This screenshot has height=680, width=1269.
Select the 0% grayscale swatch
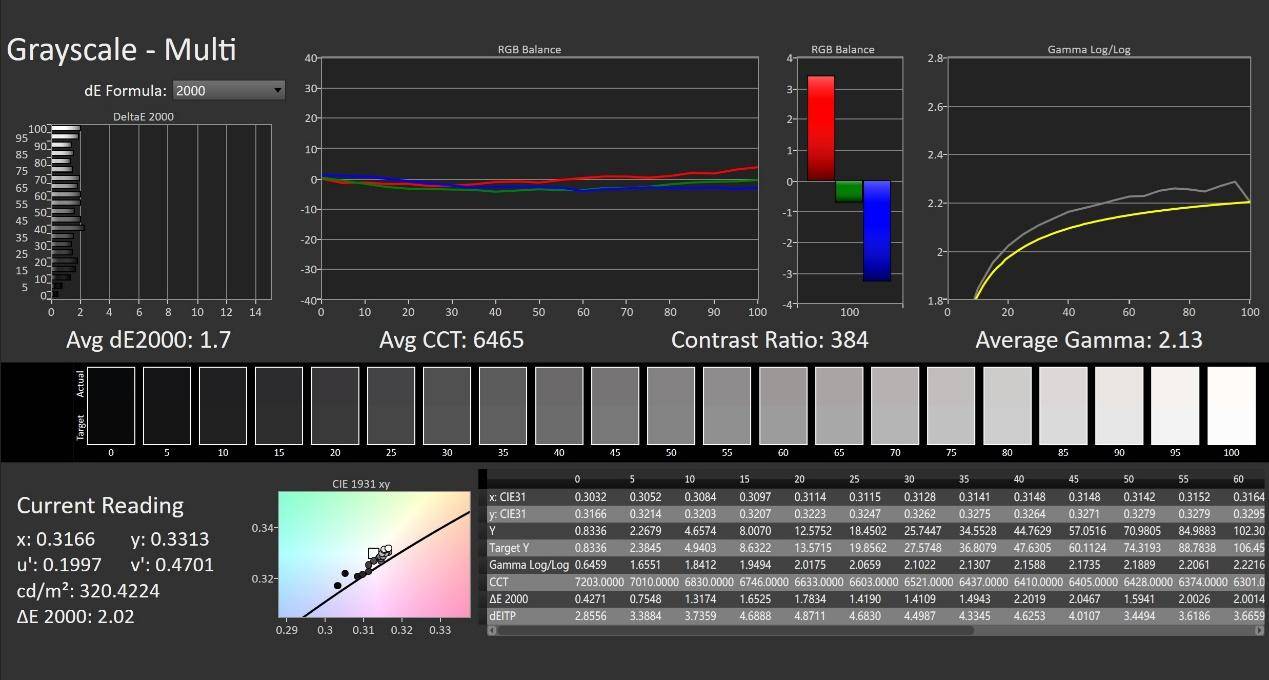point(110,404)
